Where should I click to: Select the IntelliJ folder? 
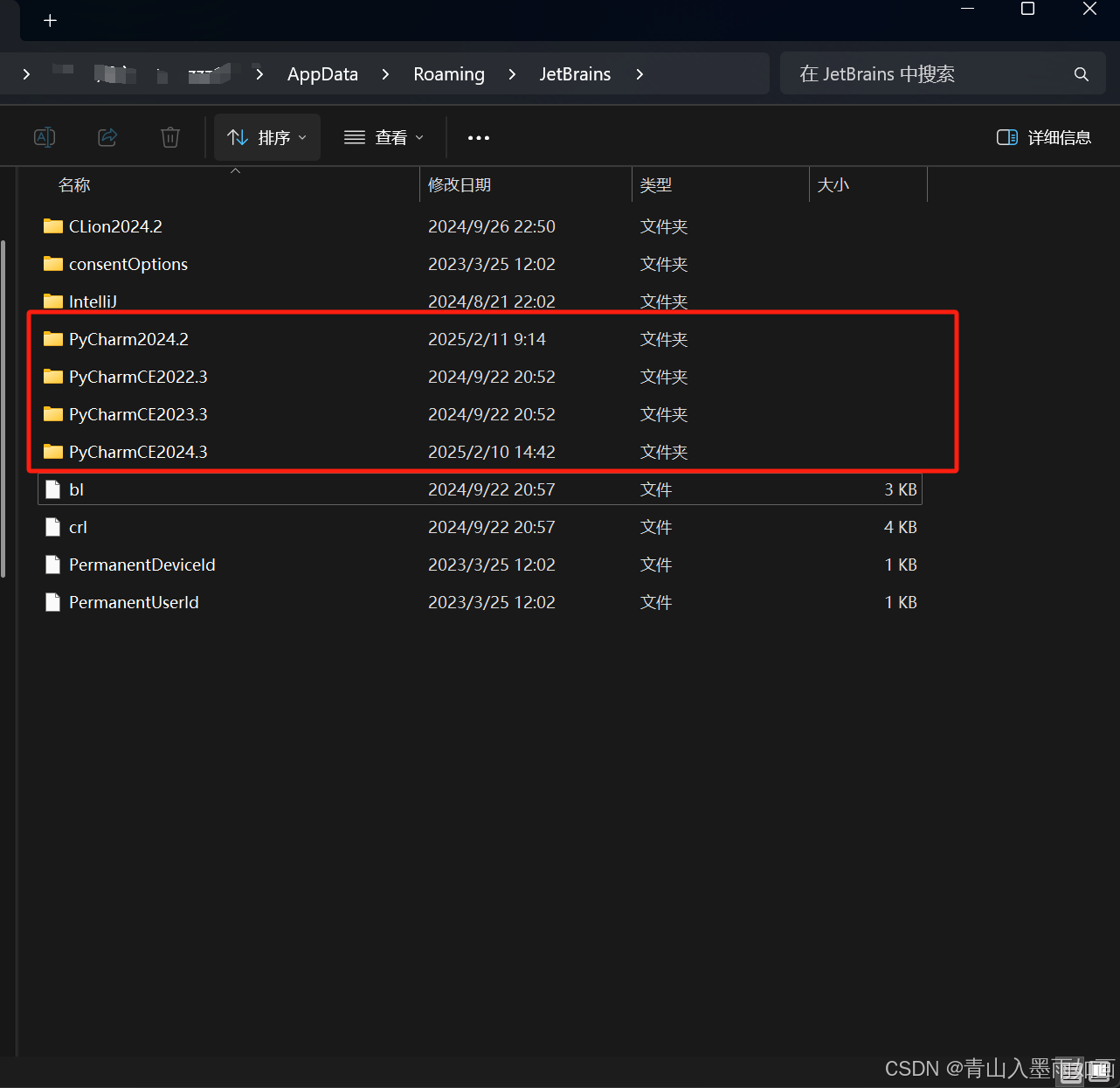click(480, 301)
